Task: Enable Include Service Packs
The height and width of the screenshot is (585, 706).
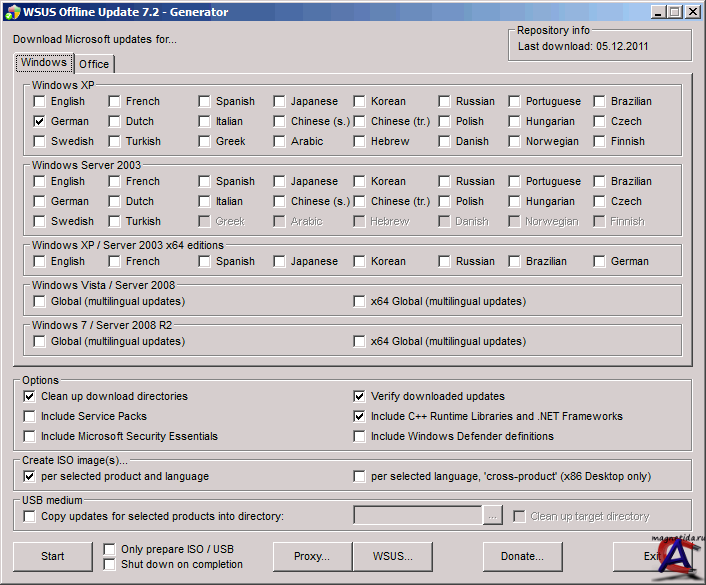Action: (30, 416)
